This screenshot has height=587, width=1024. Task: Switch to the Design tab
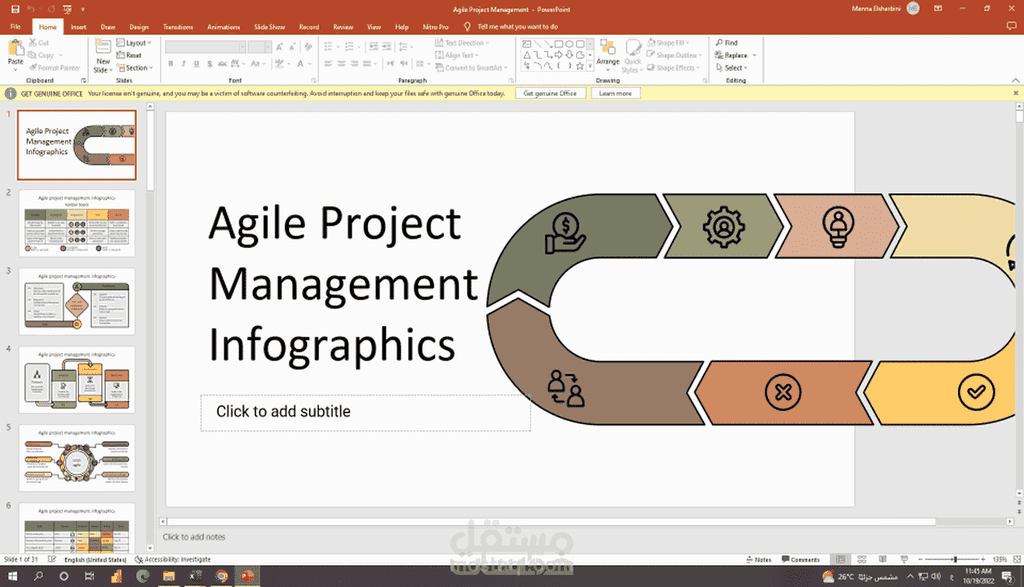(139, 27)
